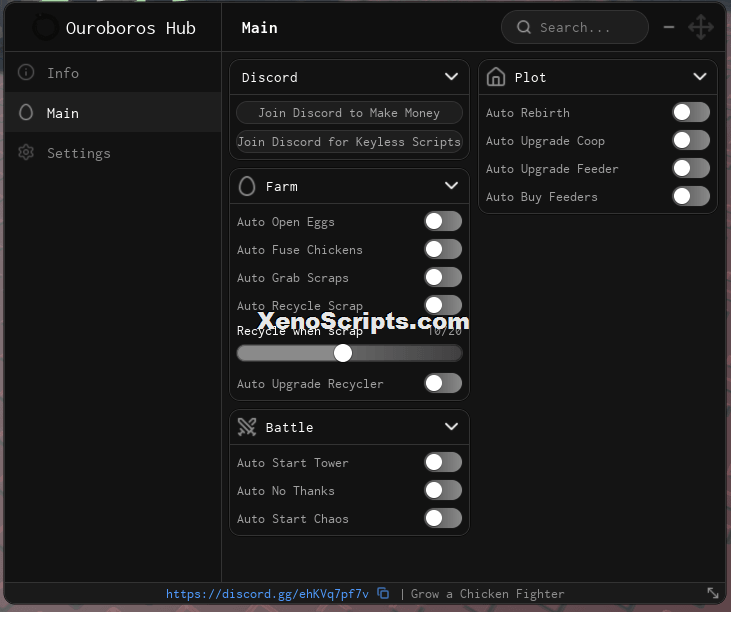Click the crossed swords Battle icon
731x642 pixels.
pos(247,427)
